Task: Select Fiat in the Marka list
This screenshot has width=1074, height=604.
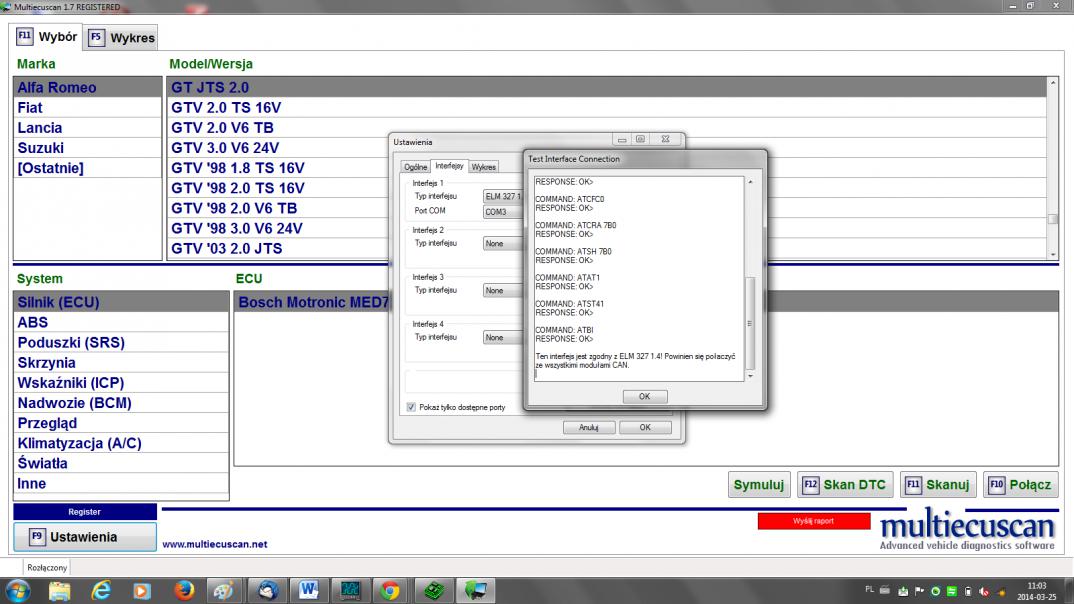Action: [x=88, y=108]
